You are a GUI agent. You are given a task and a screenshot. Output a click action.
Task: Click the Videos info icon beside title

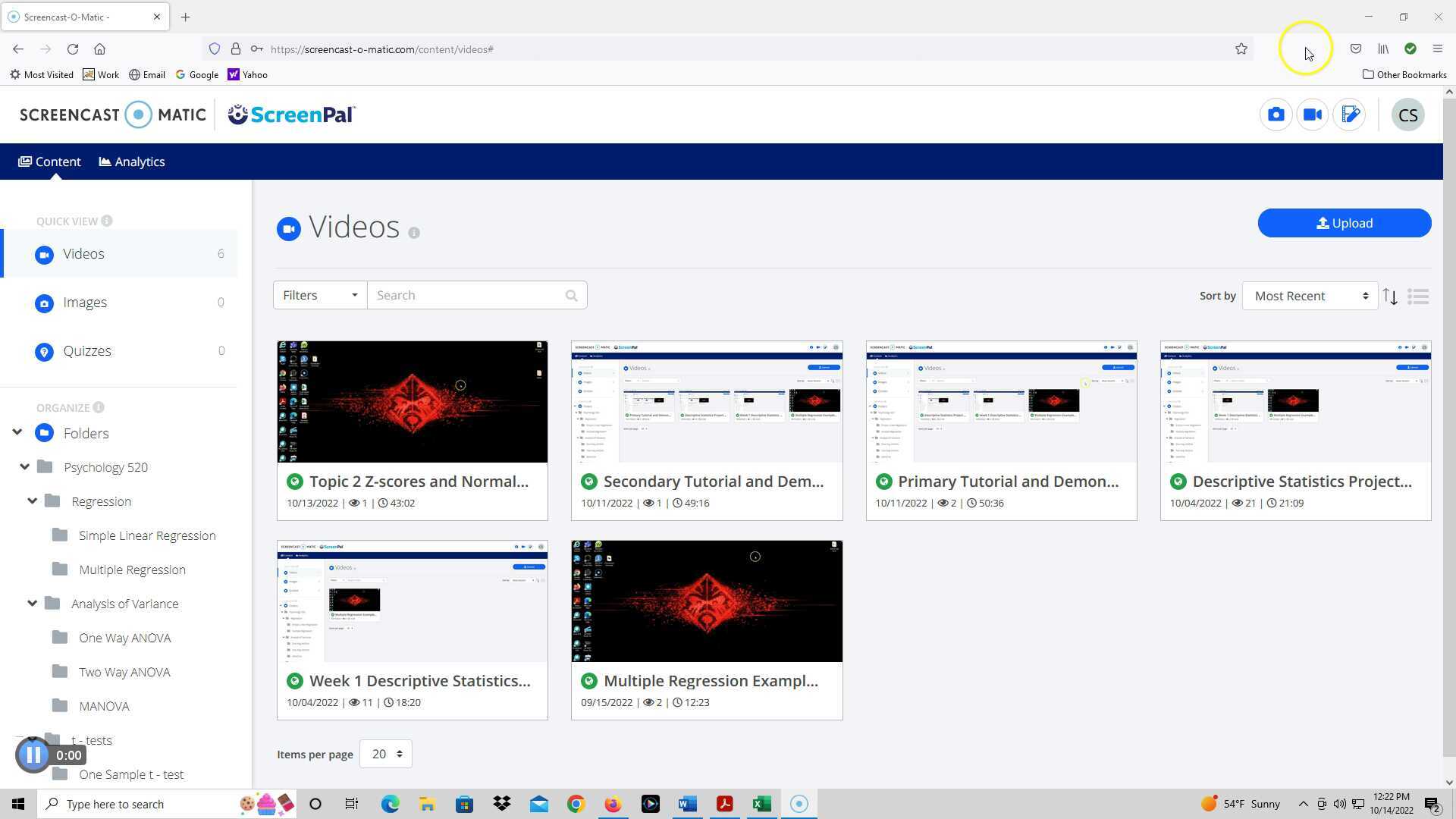click(x=414, y=233)
